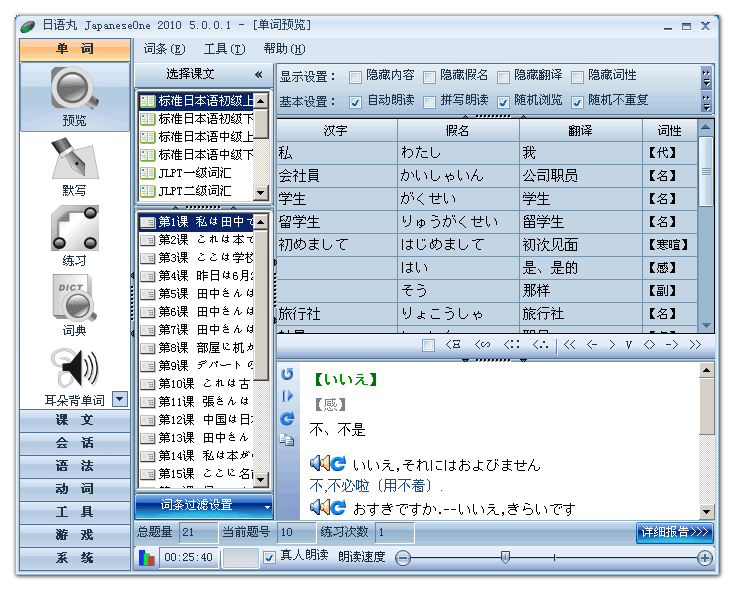This screenshot has height=590, width=734.
Task: Collapse the 选择课文 panel with the « chevron
Action: [259, 74]
